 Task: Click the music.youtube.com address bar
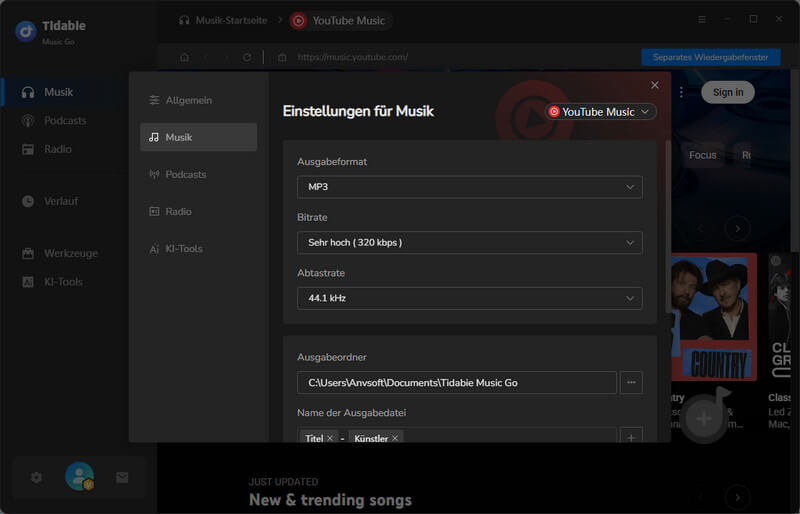353,57
